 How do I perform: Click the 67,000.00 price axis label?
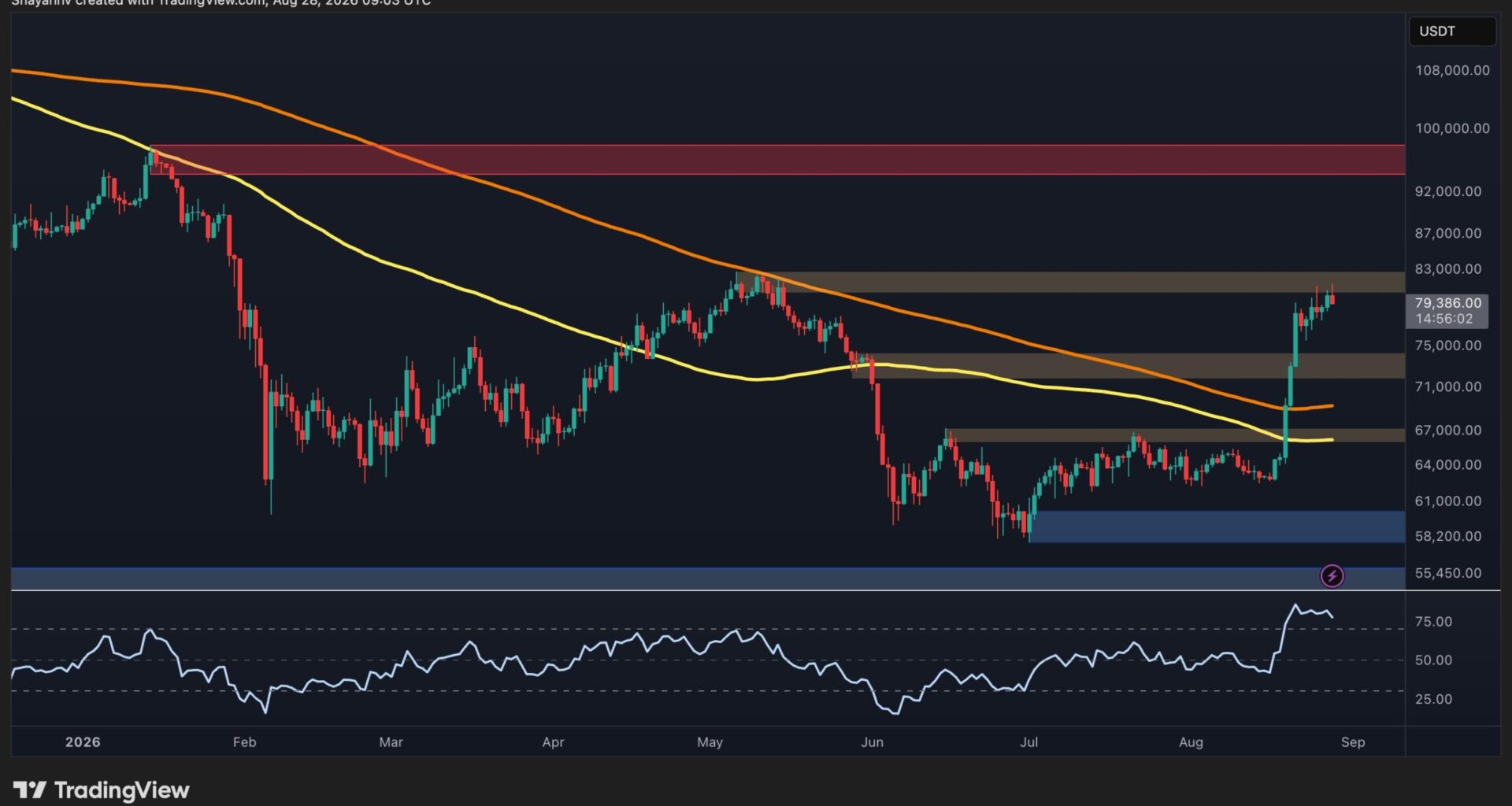(x=1448, y=430)
